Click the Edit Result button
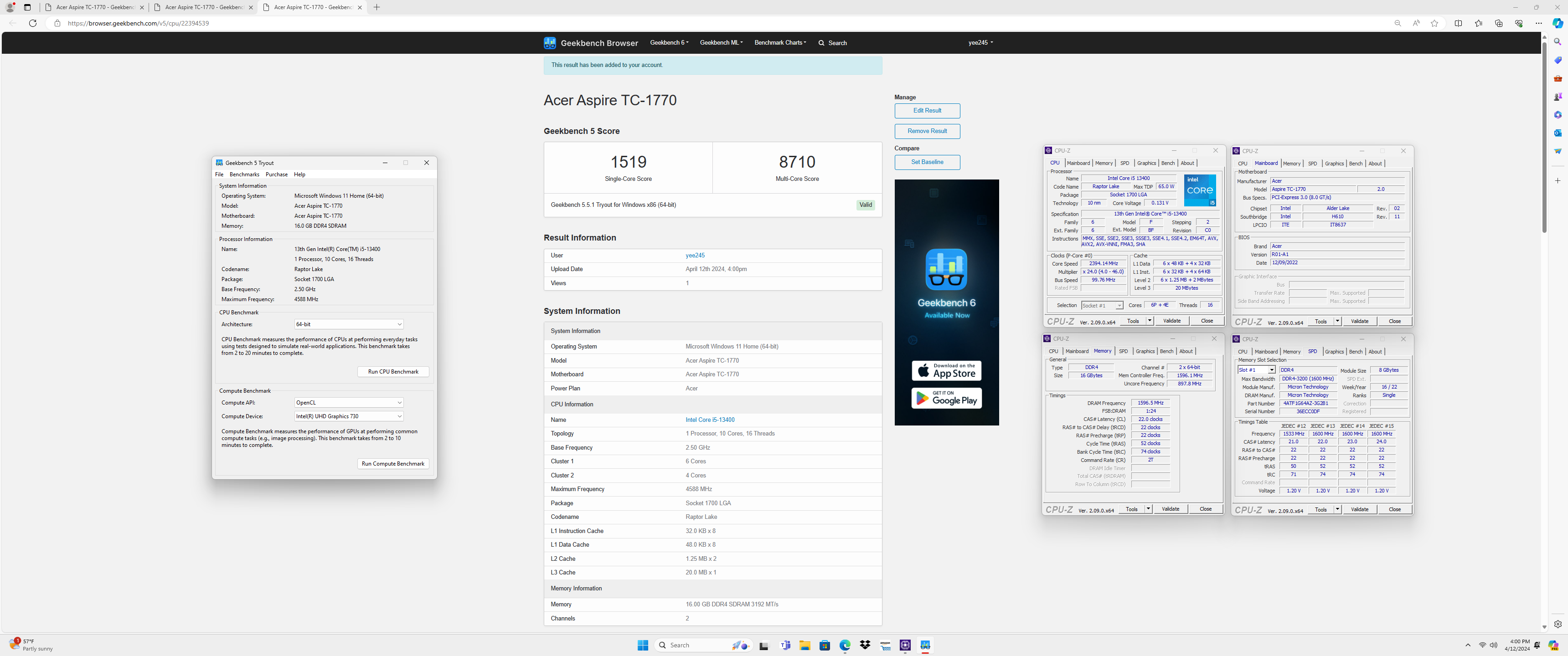This screenshot has height=656, width=1568. point(927,111)
